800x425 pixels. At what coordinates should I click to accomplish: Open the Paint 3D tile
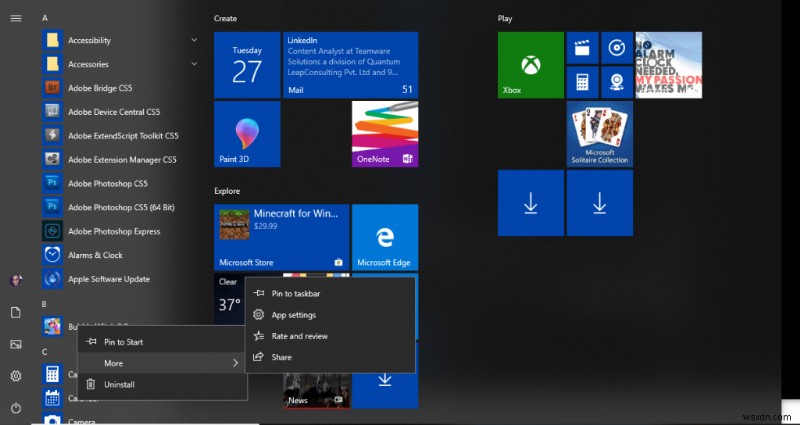247,134
